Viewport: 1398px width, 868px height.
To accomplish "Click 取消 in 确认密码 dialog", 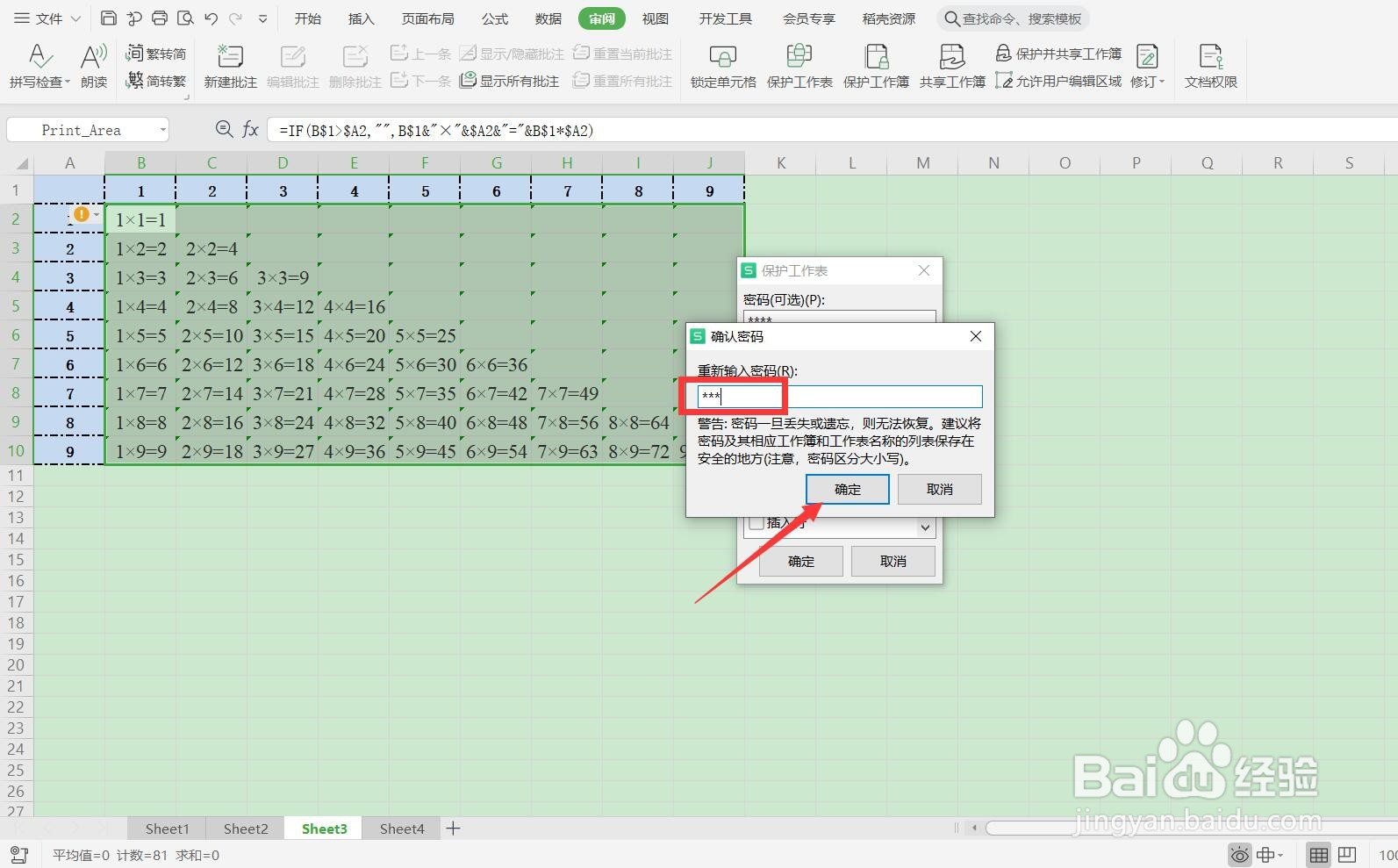I will coord(940,489).
